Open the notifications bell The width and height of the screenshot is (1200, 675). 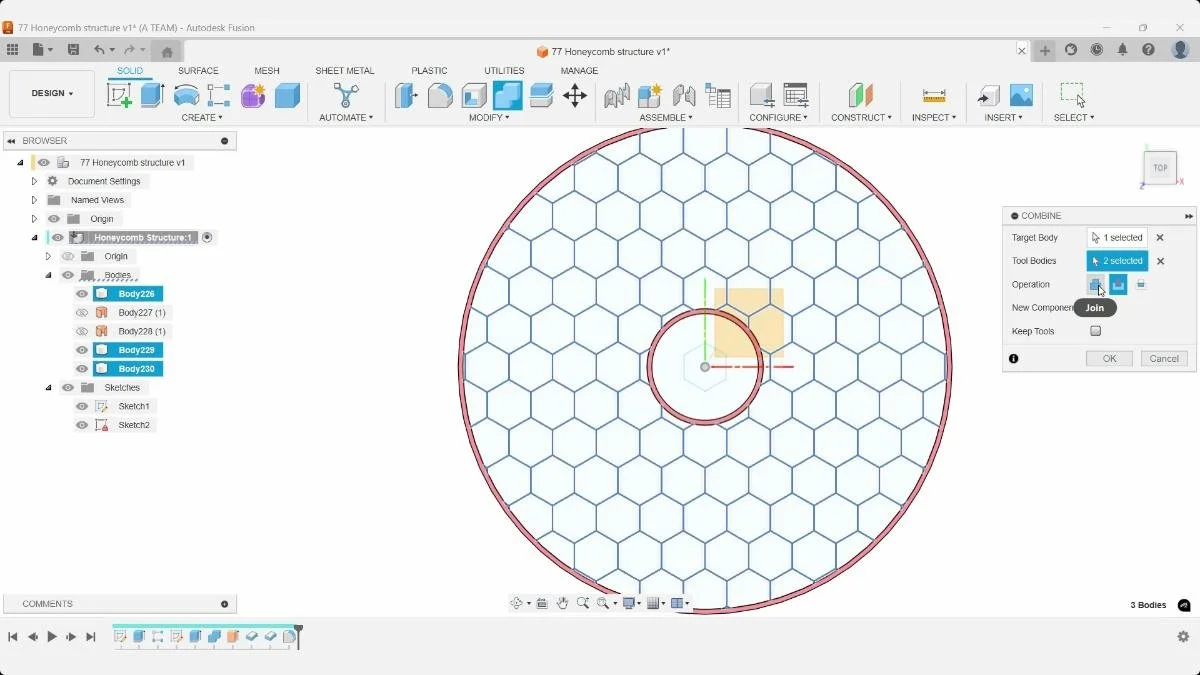point(1122,50)
